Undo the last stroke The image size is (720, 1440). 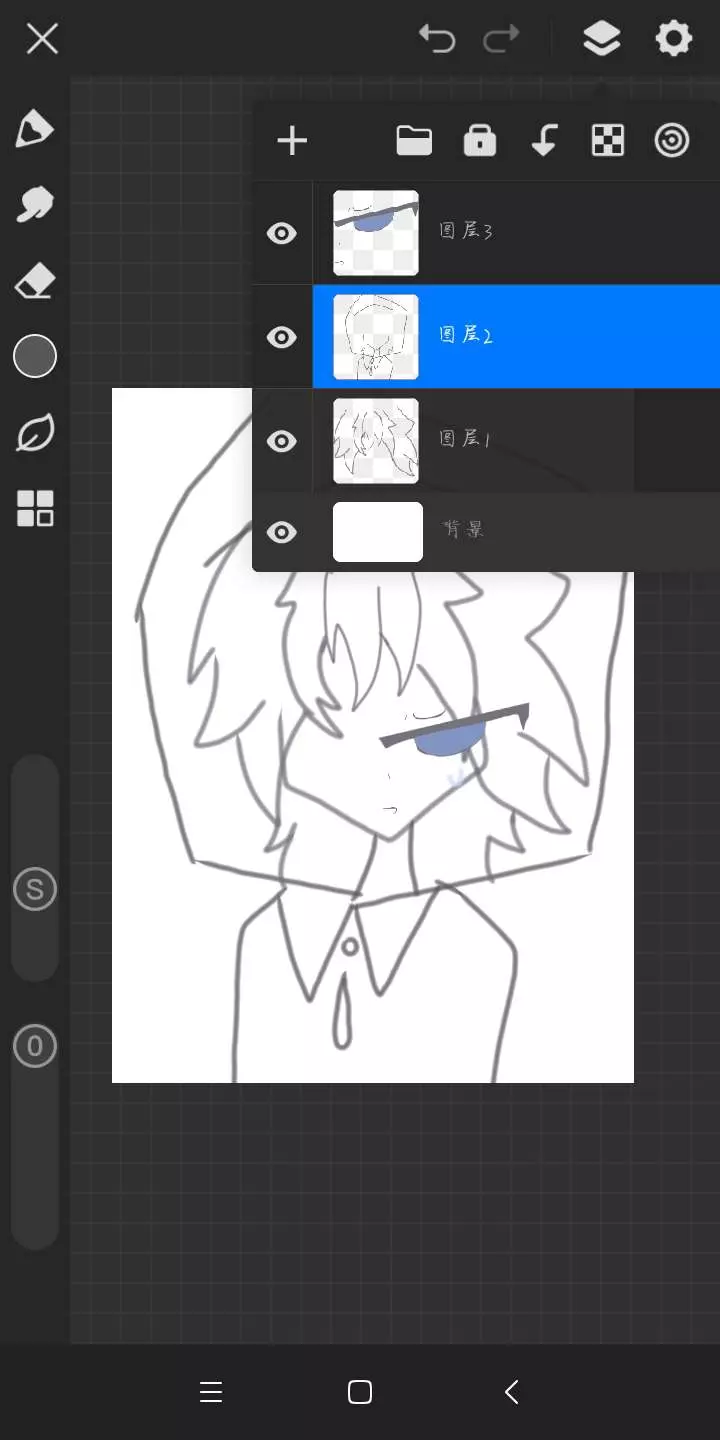(437, 40)
